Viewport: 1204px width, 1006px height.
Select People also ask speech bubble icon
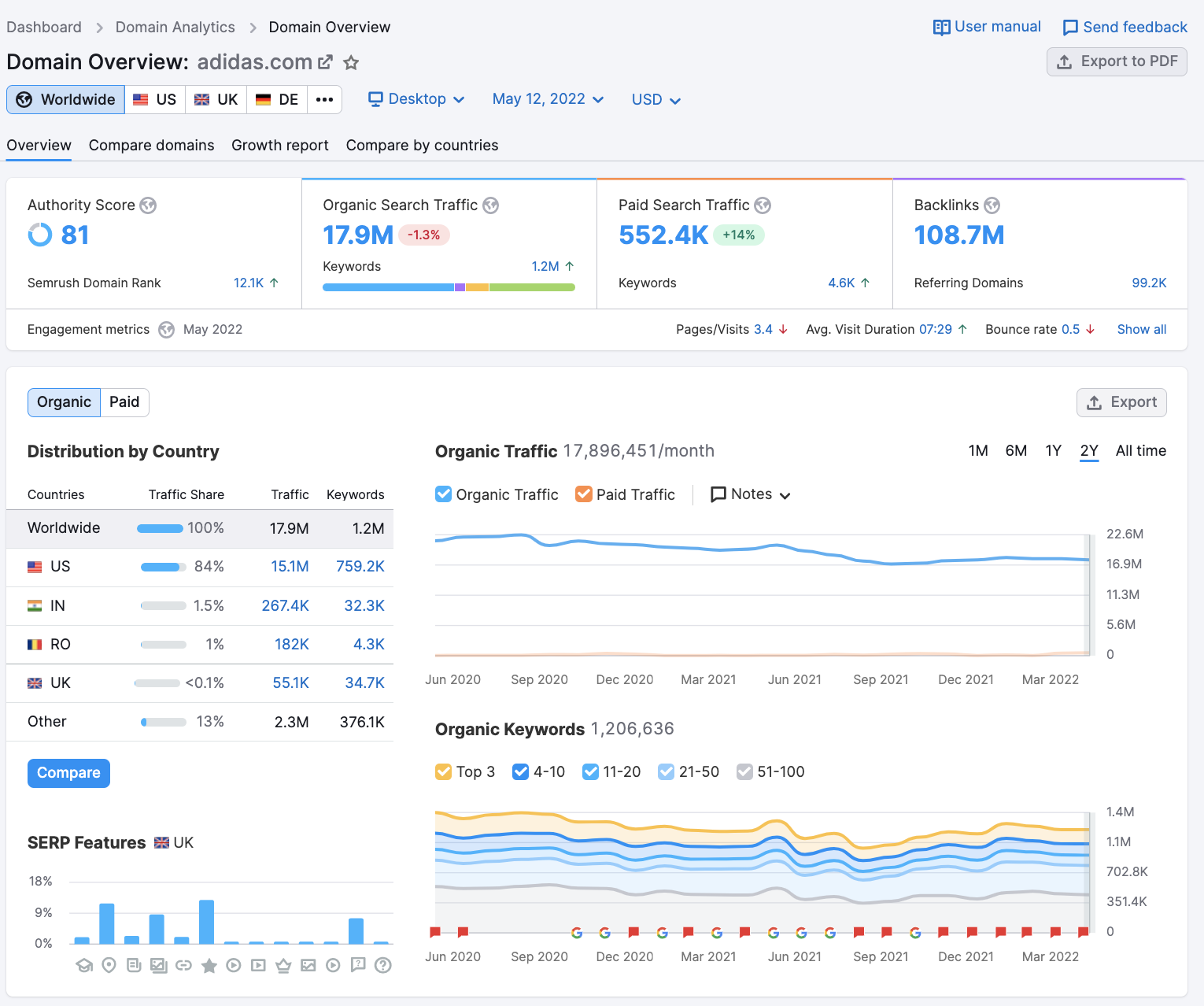358,964
